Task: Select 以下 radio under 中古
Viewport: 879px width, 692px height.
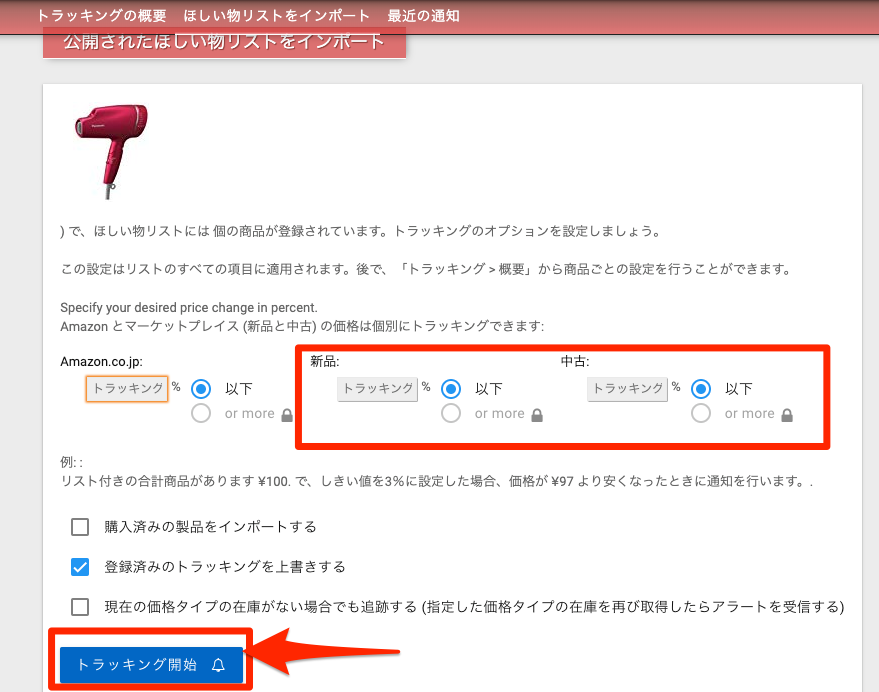Action: tap(701, 389)
